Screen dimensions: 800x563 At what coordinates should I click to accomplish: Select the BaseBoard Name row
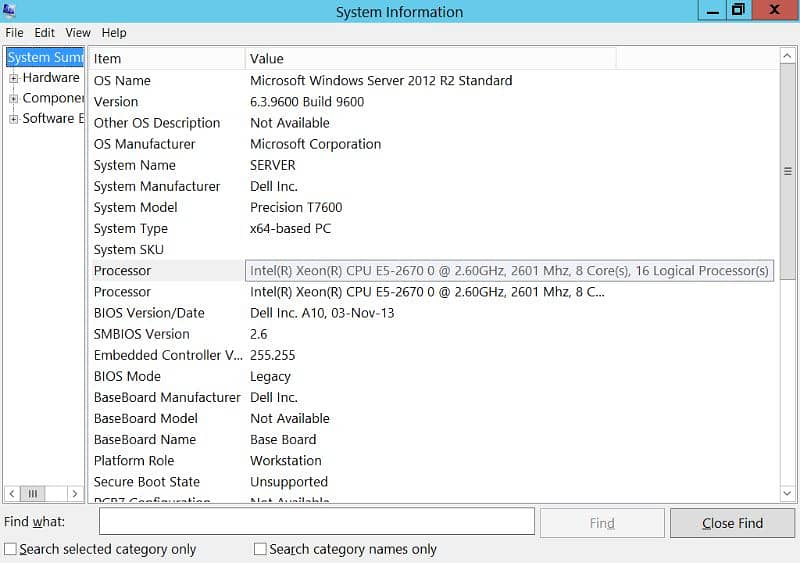(433, 439)
